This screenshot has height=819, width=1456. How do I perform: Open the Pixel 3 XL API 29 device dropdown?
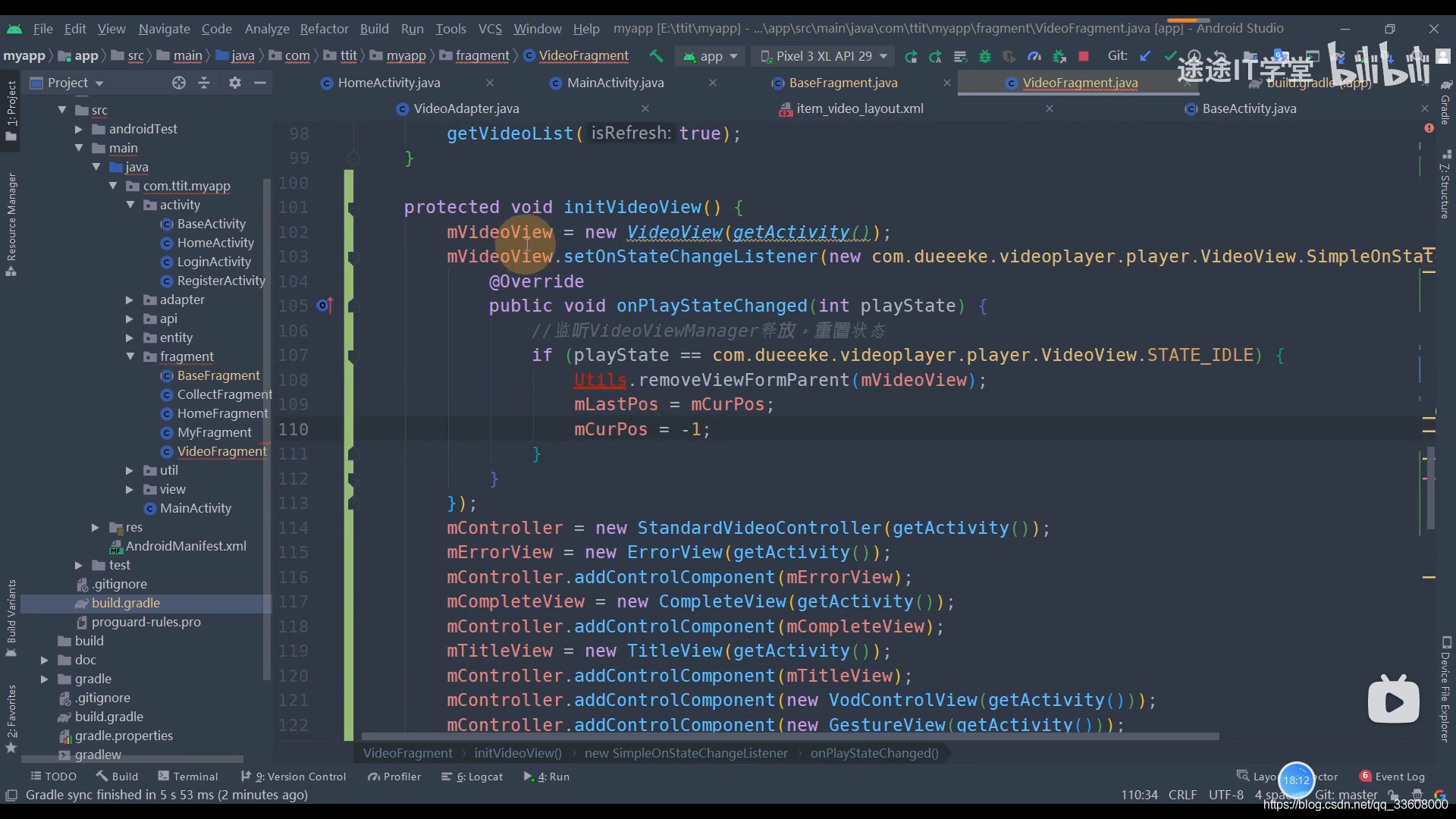(824, 56)
